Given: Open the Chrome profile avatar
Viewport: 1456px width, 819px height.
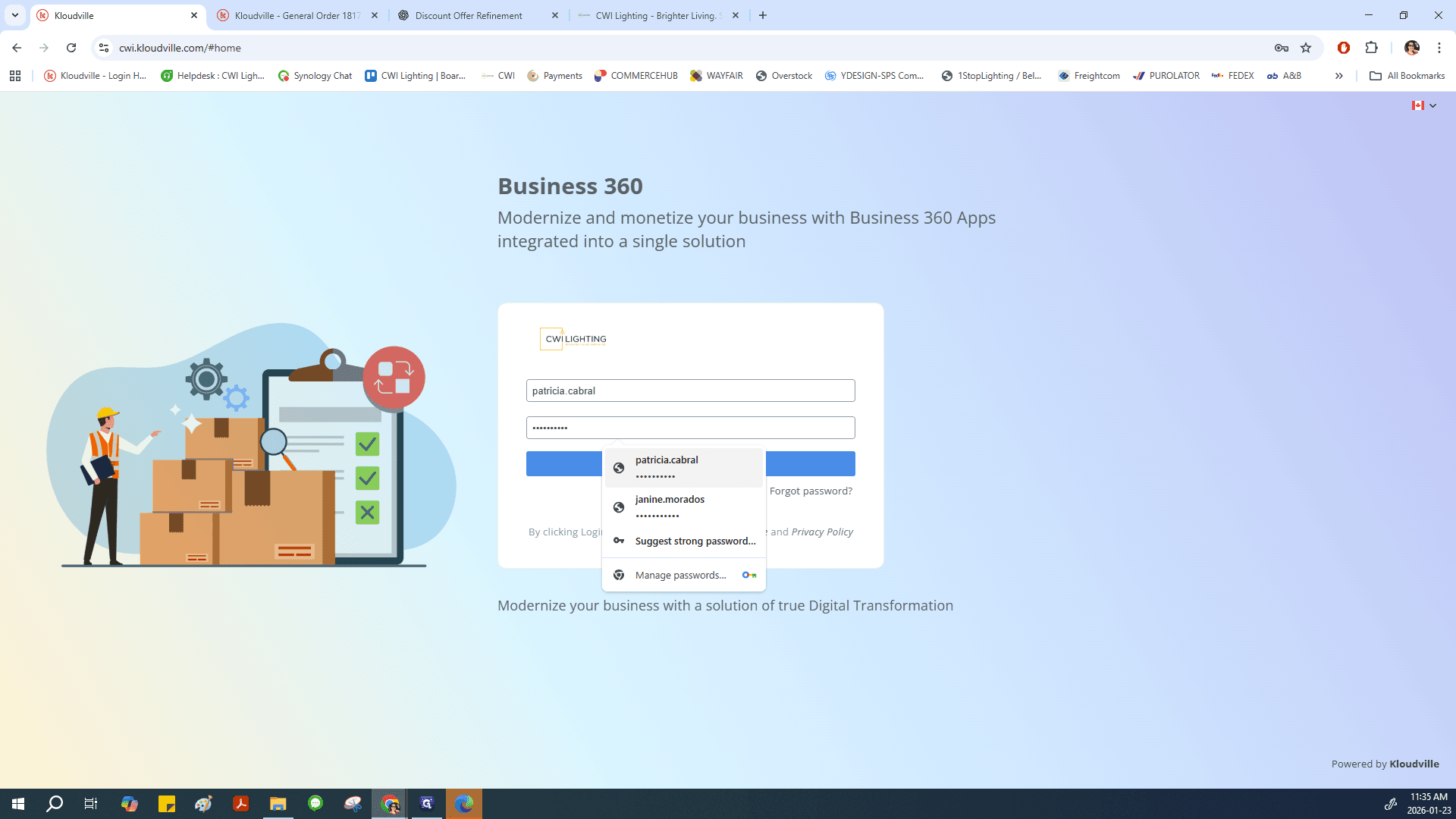Looking at the screenshot, I should click(x=1411, y=48).
